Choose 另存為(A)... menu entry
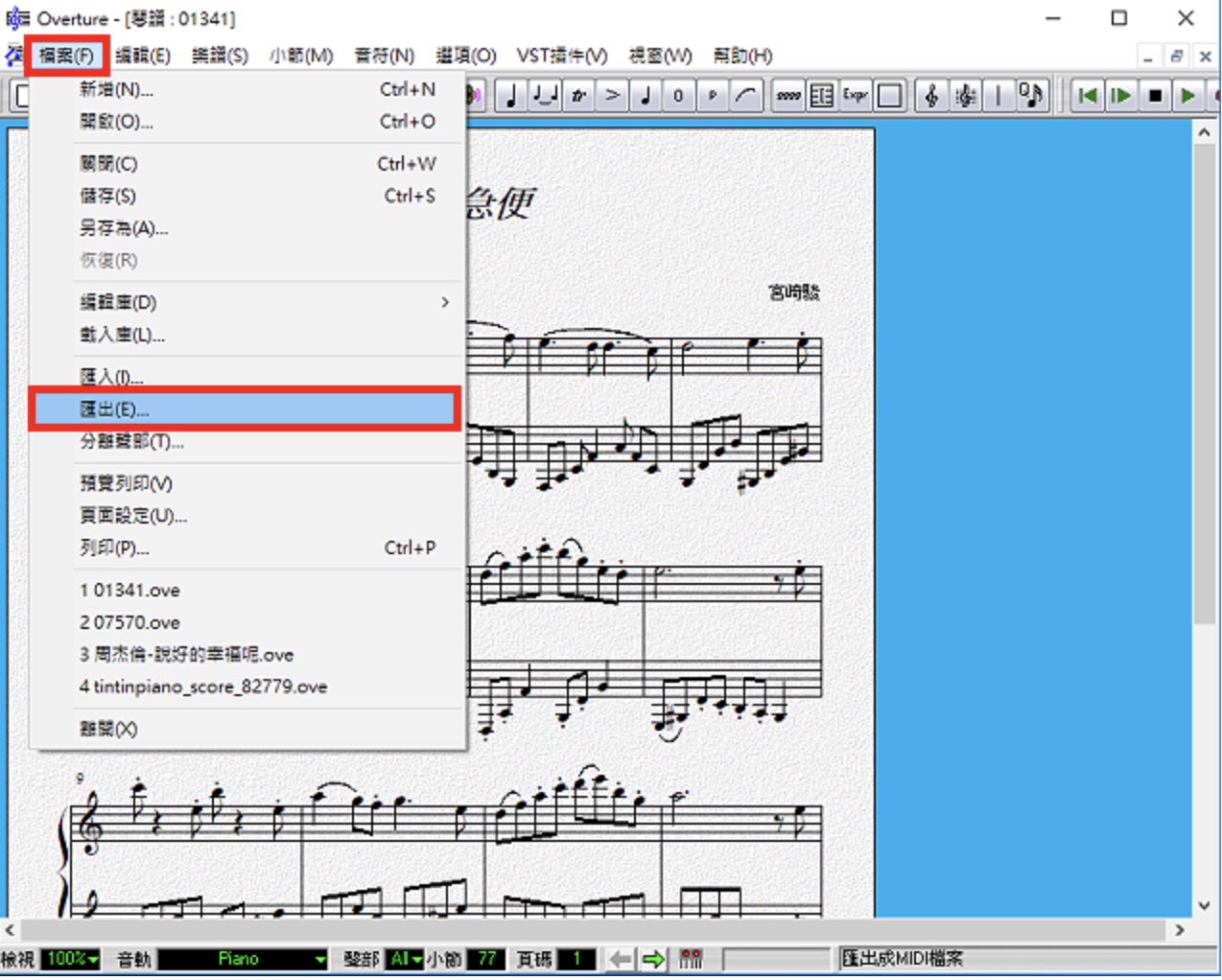1222x980 pixels. pyautogui.click(x=247, y=228)
